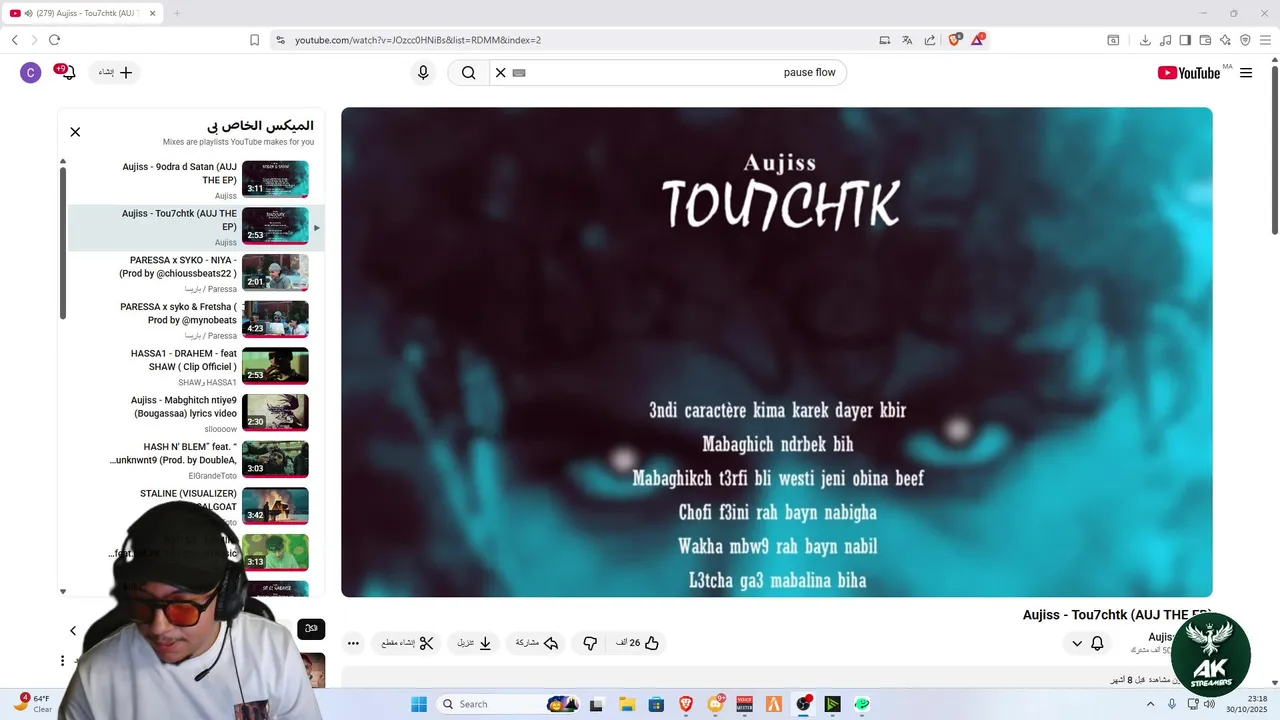
Task: Open the Brave Rewards triangle icon
Action: pos(978,40)
